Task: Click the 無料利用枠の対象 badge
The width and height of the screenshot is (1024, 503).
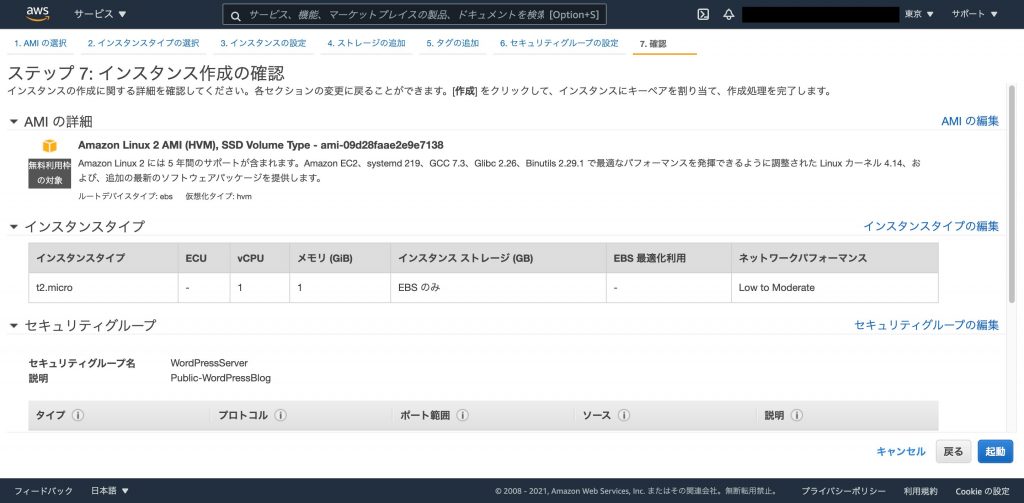Action: point(50,172)
